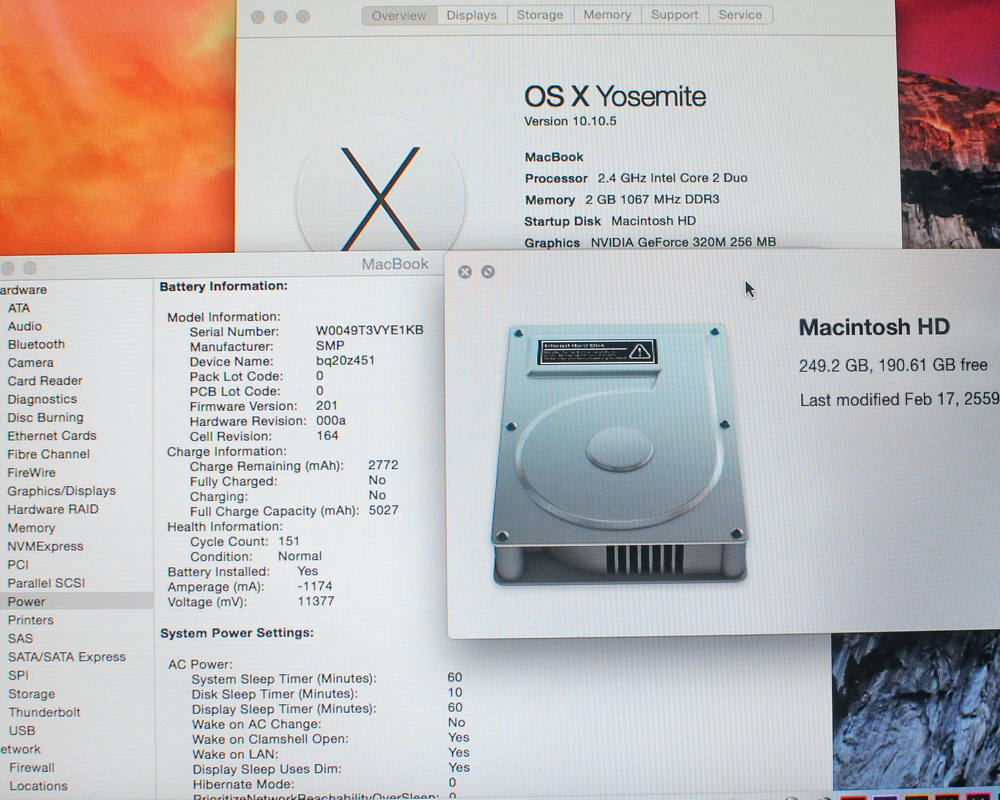This screenshot has height=800, width=1000.
Task: Select Hardware RAID in the sidebar
Action: [53, 510]
